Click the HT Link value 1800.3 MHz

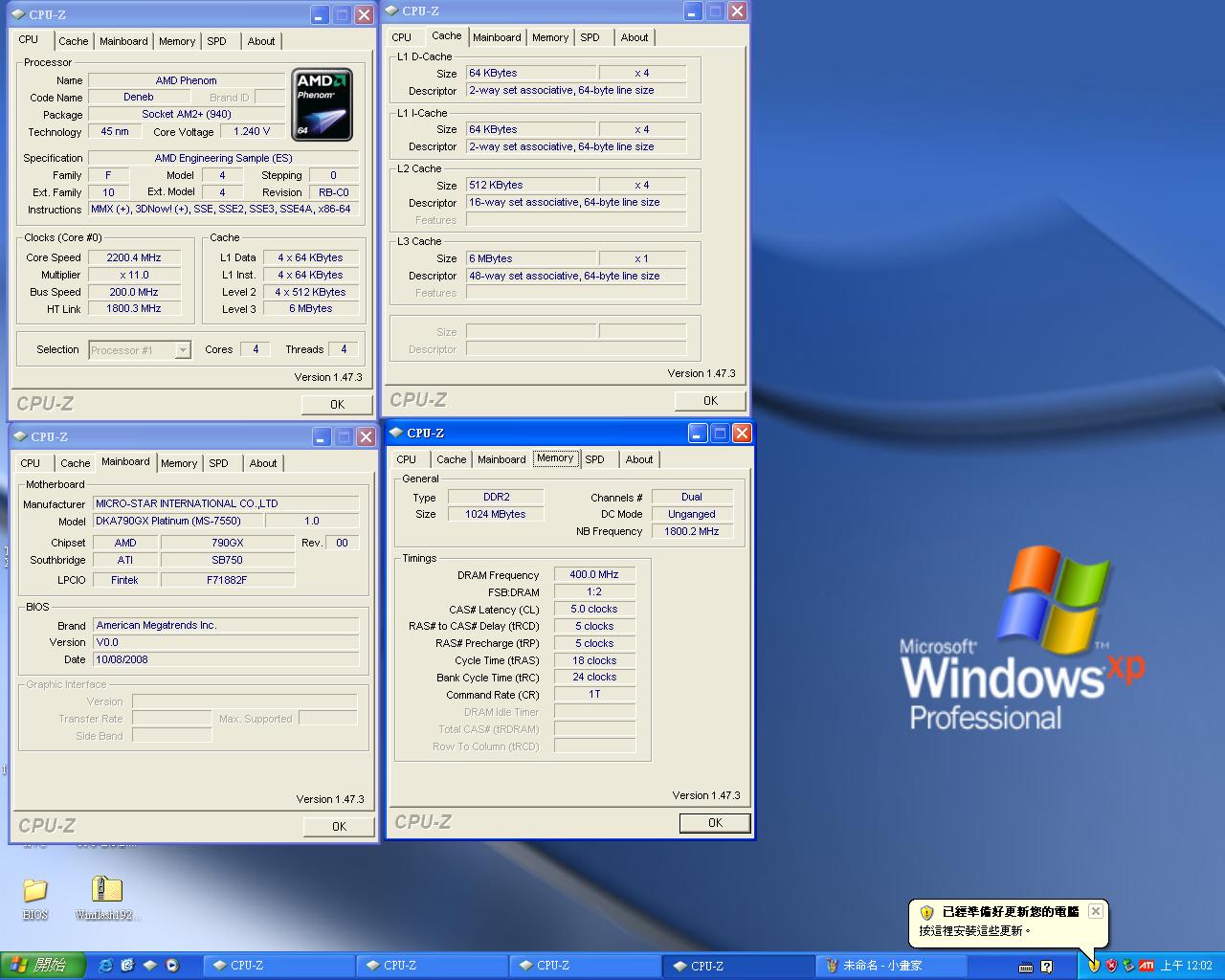[134, 308]
